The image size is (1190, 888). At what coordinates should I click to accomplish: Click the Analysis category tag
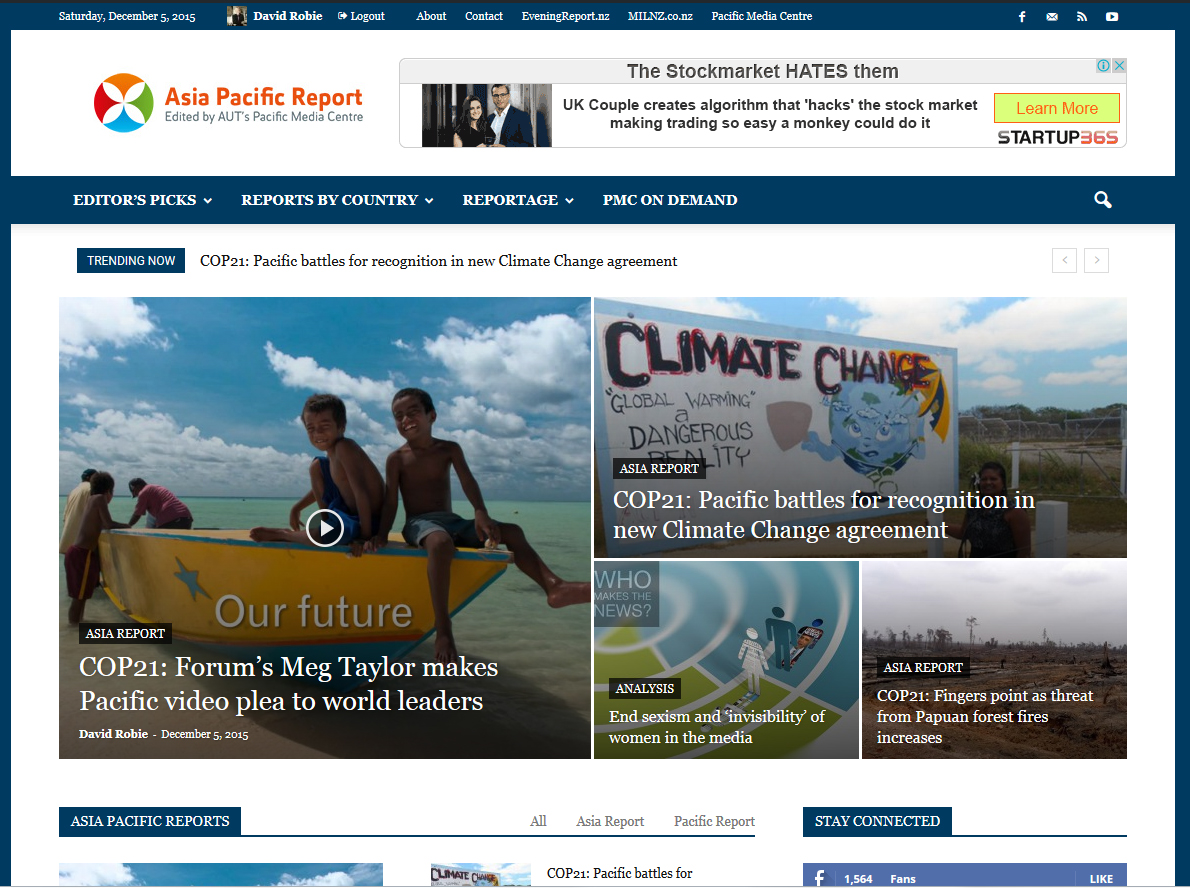tap(644, 688)
